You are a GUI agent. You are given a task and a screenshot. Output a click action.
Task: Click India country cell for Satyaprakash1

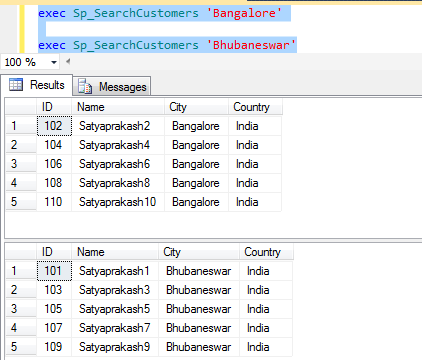pos(266,271)
